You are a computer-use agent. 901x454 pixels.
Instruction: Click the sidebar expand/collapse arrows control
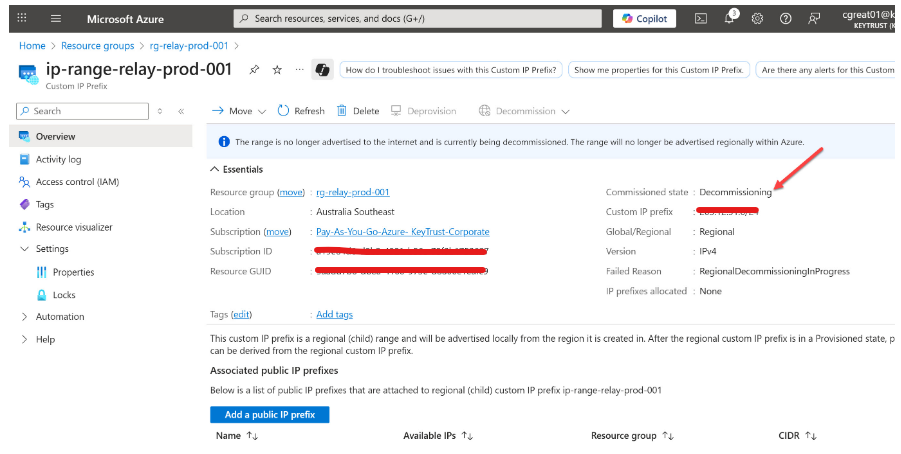pos(160,111)
